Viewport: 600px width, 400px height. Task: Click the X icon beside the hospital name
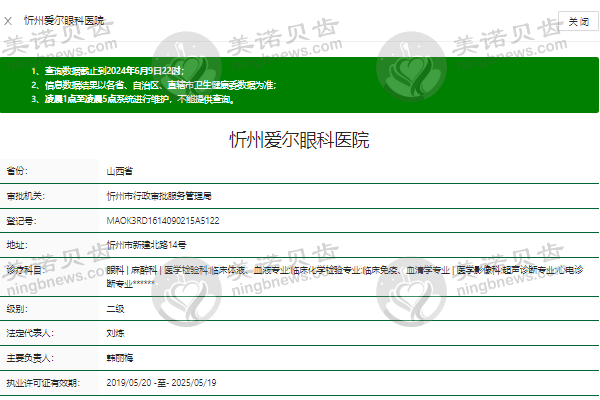pyautogui.click(x=8, y=21)
